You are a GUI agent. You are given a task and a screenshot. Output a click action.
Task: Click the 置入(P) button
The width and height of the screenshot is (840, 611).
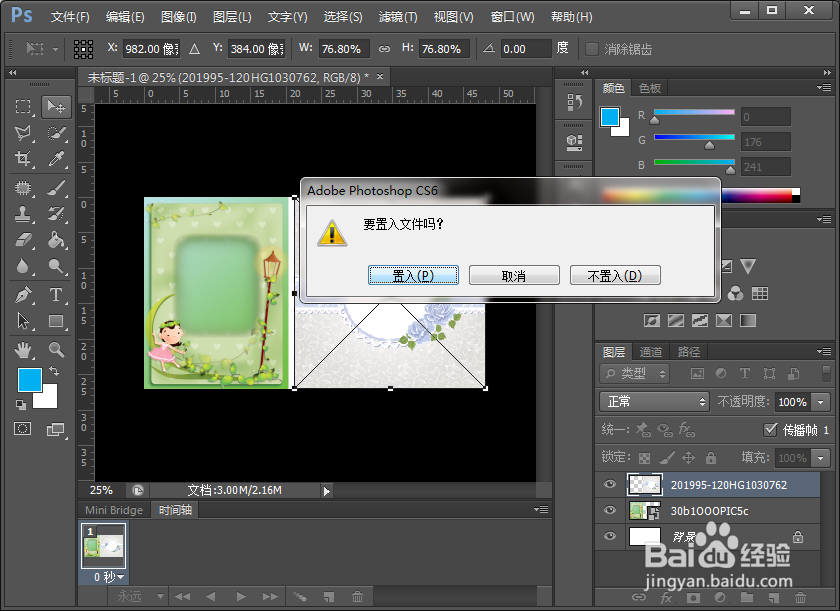click(x=413, y=275)
